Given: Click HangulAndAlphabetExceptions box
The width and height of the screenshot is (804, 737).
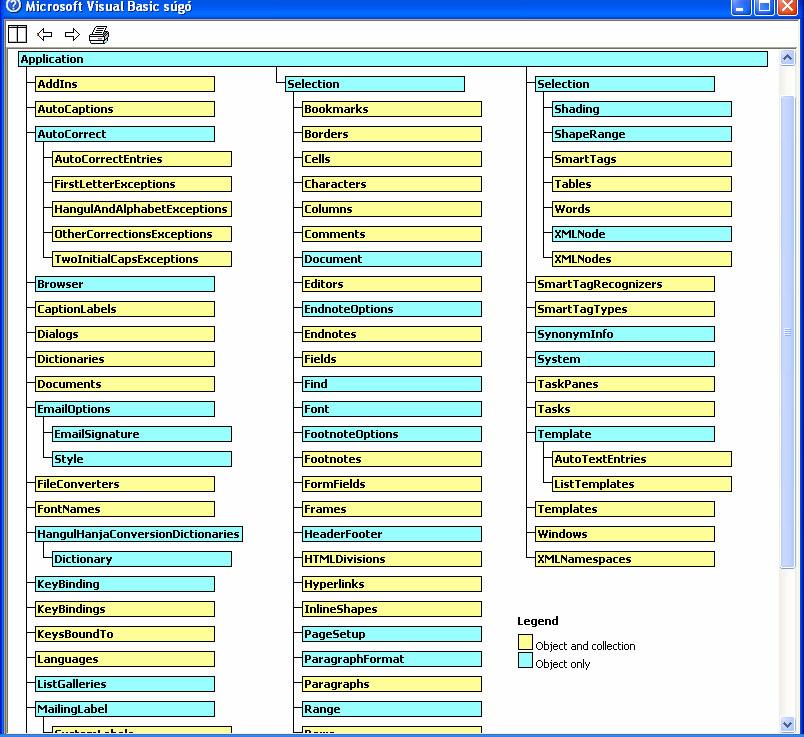Looking at the screenshot, I should point(142,209).
